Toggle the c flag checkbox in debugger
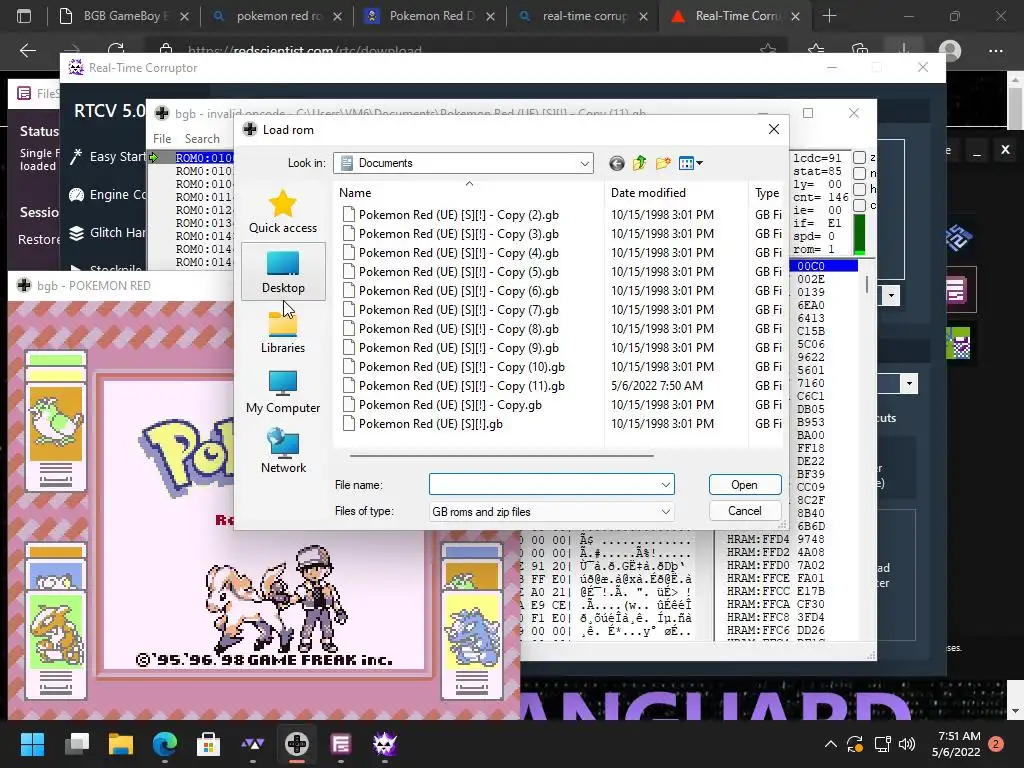Screen dimensions: 1024x768 859,205
